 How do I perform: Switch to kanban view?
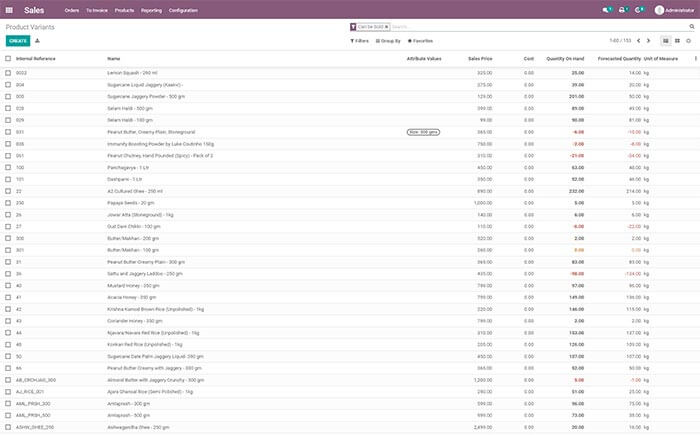[x=677, y=41]
